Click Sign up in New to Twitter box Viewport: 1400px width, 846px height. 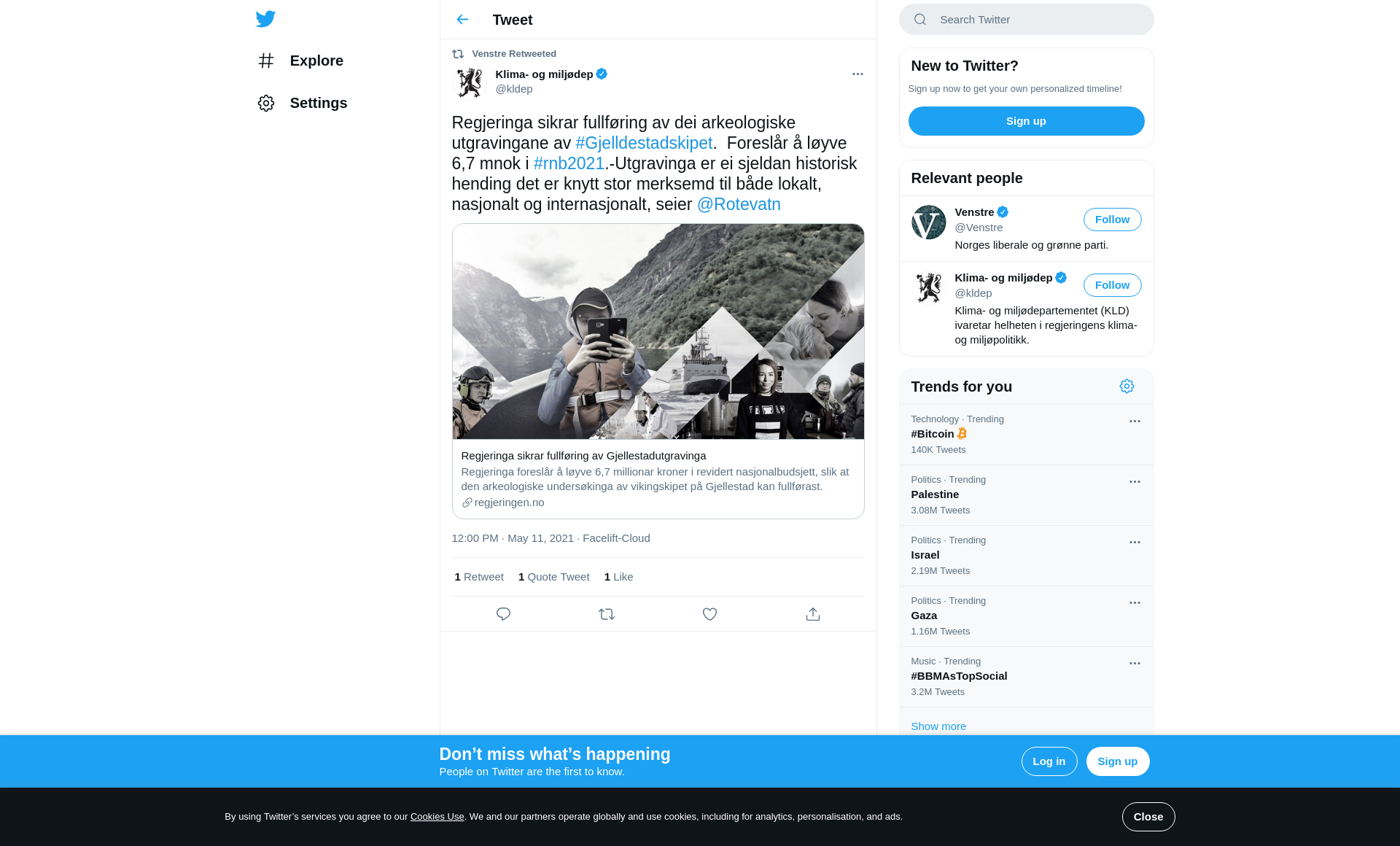coord(1026,121)
